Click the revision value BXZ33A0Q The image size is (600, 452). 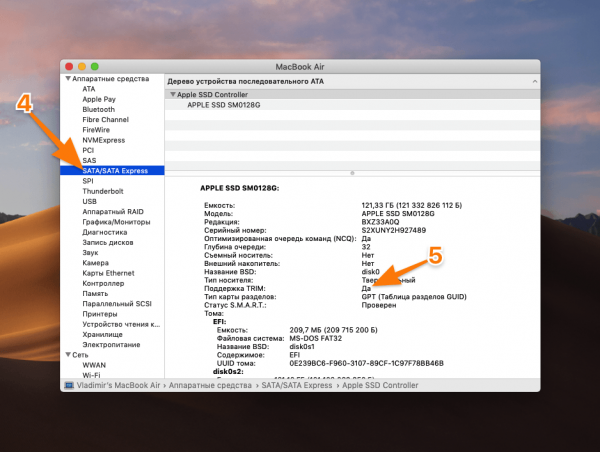(x=380, y=222)
